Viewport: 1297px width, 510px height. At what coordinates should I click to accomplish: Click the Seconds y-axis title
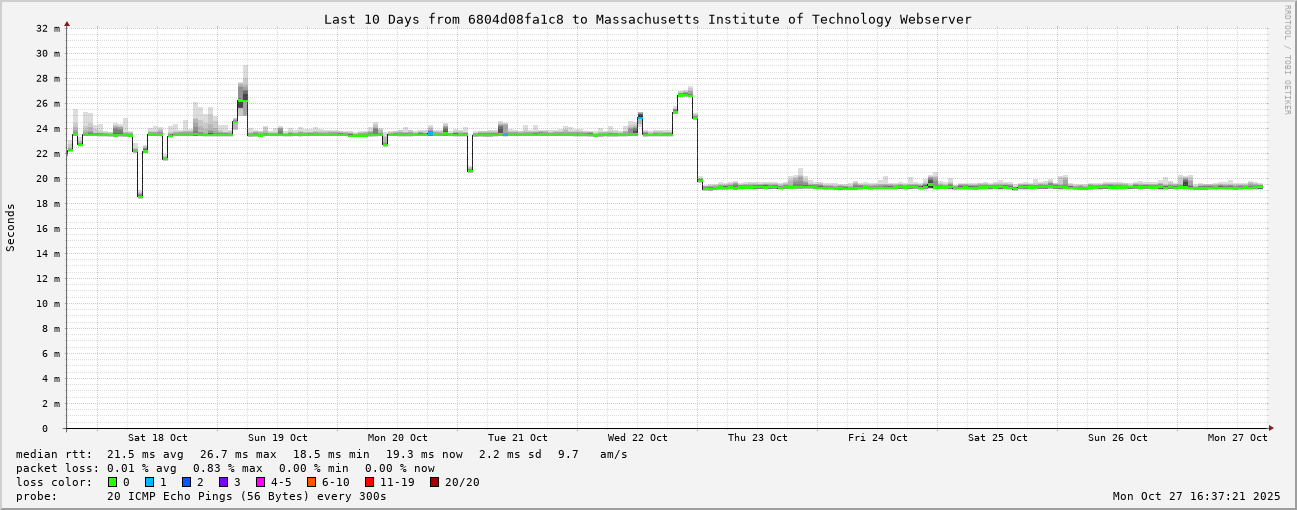click(x=11, y=227)
